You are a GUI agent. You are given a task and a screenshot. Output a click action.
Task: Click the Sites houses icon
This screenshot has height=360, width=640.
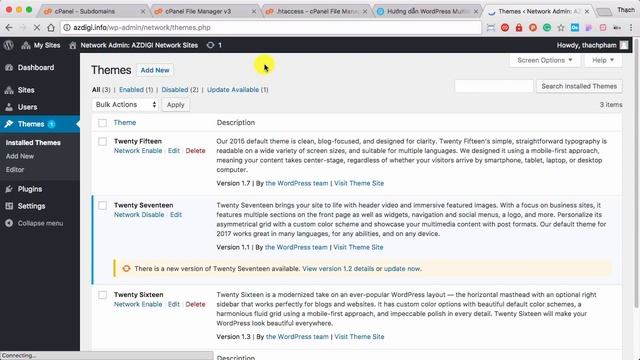pyautogui.click(x=9, y=90)
